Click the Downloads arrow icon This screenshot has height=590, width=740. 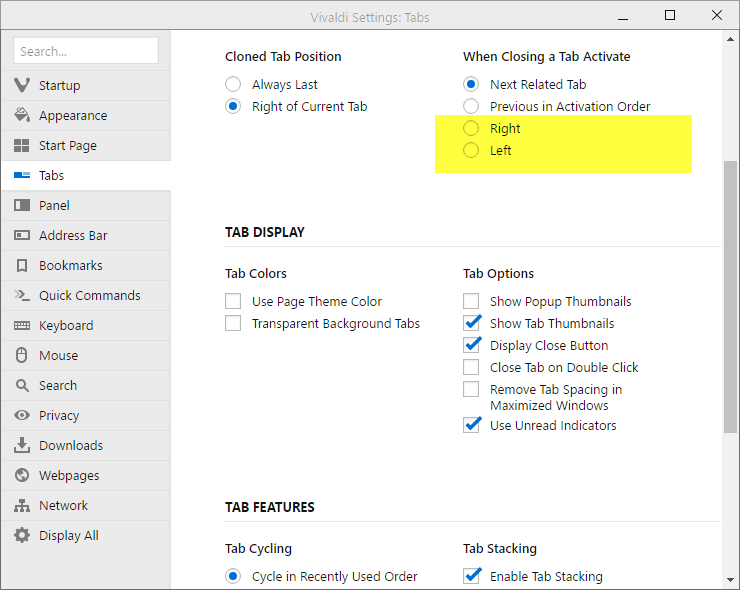coord(22,445)
